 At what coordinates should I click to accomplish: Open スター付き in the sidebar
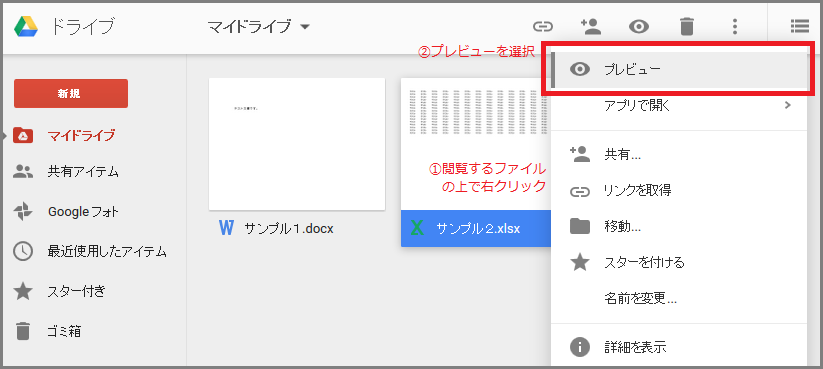tap(77, 291)
